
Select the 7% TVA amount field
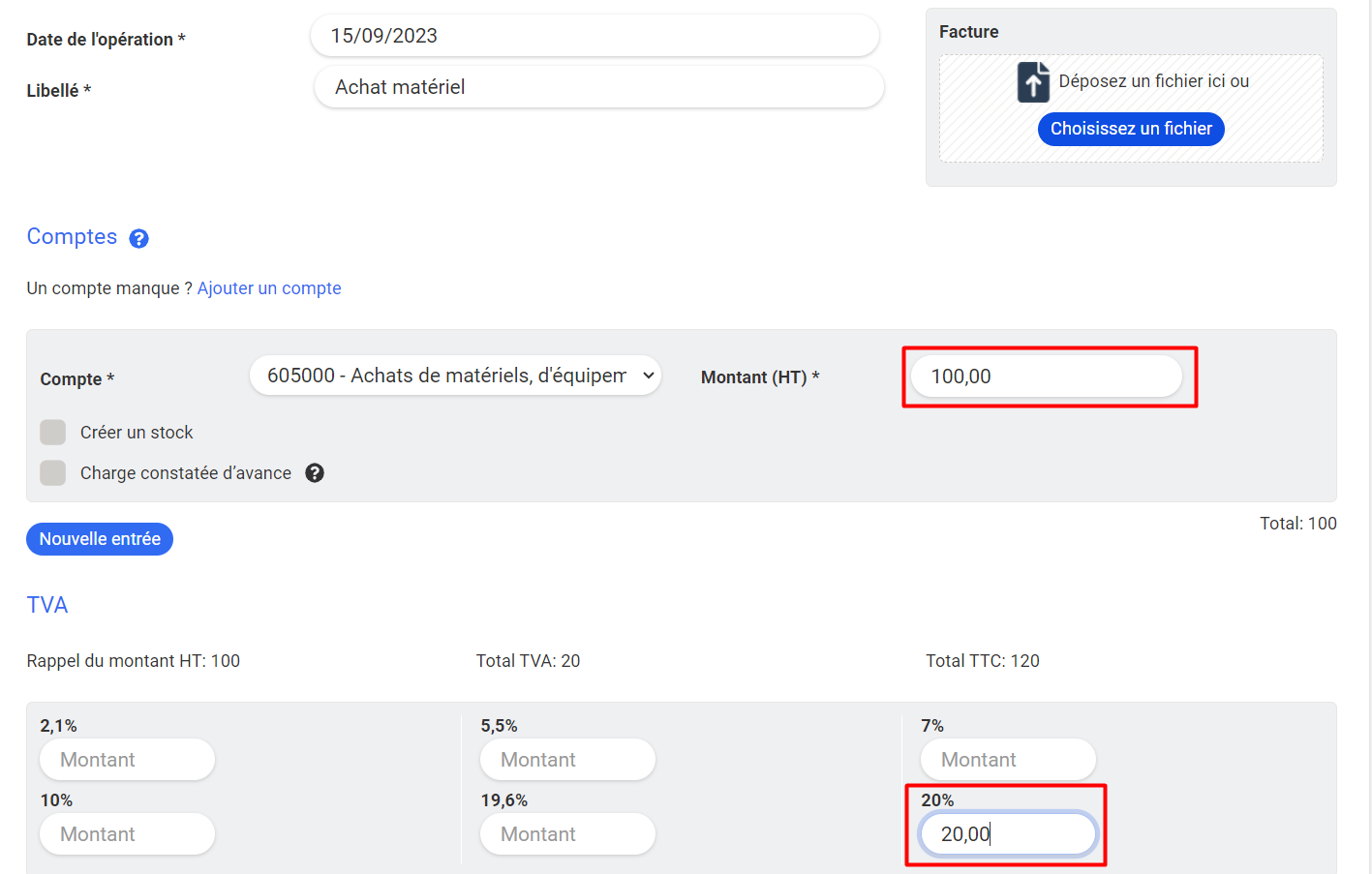1008,760
